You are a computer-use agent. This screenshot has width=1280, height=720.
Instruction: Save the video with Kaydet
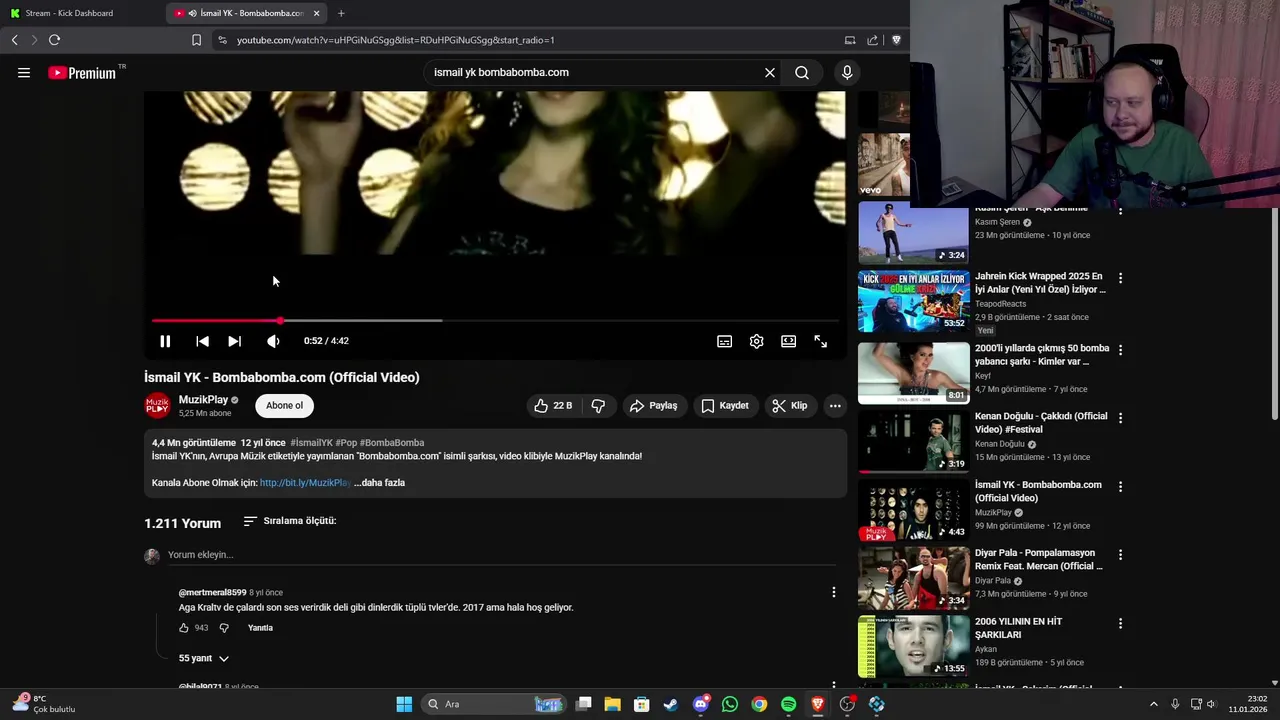(x=725, y=406)
